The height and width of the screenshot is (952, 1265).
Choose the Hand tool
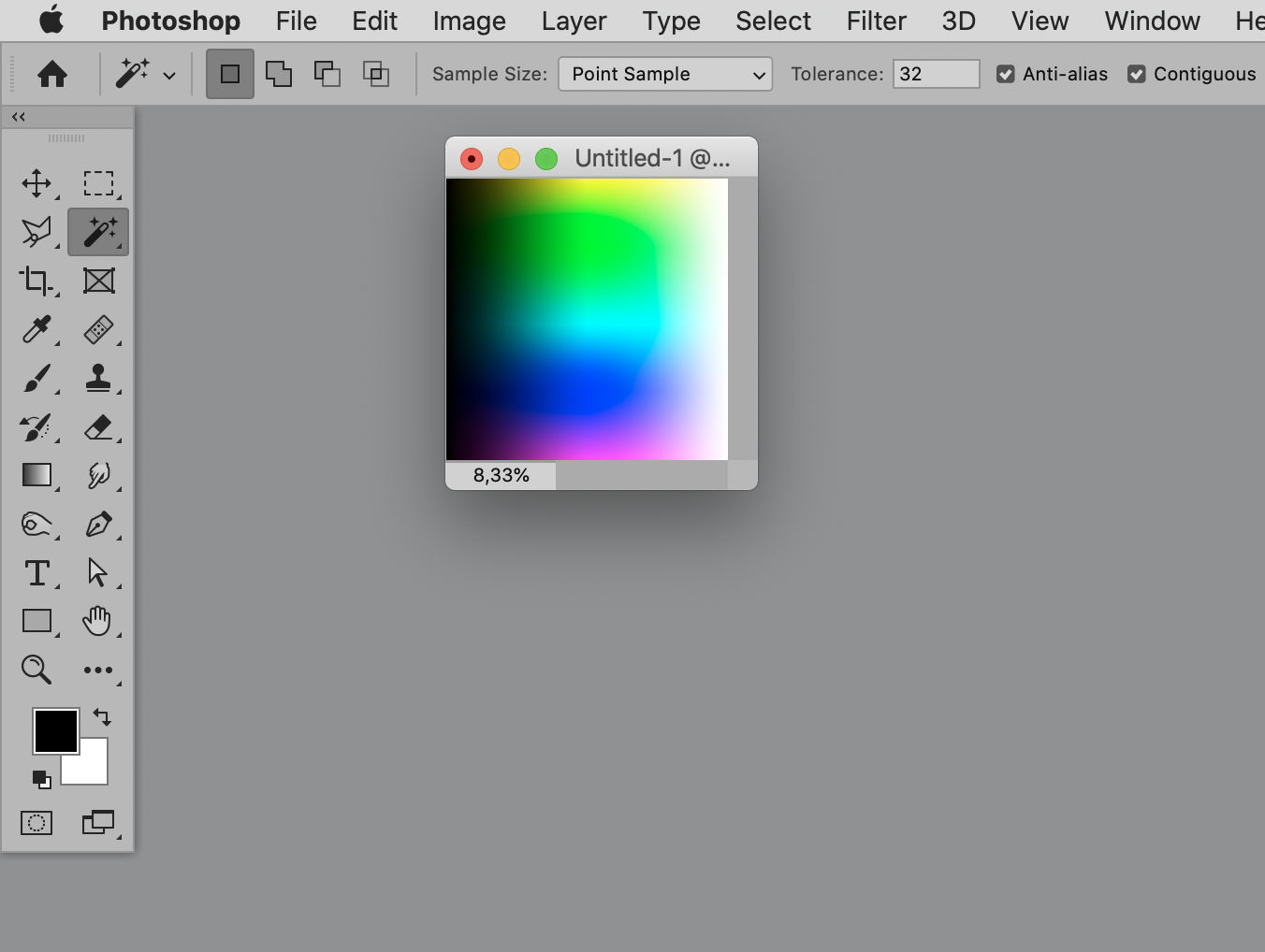[x=97, y=621]
